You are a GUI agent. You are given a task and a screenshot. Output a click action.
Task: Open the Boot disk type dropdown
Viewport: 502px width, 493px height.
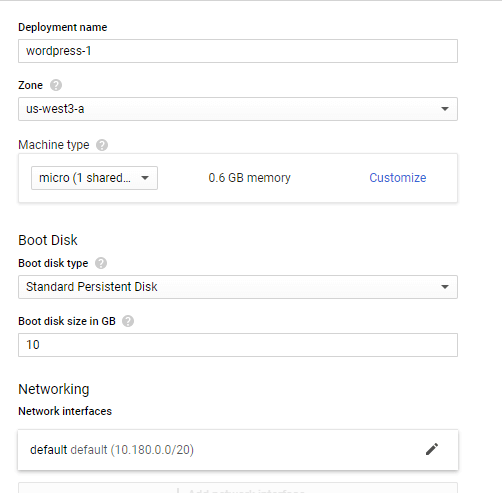tap(238, 287)
